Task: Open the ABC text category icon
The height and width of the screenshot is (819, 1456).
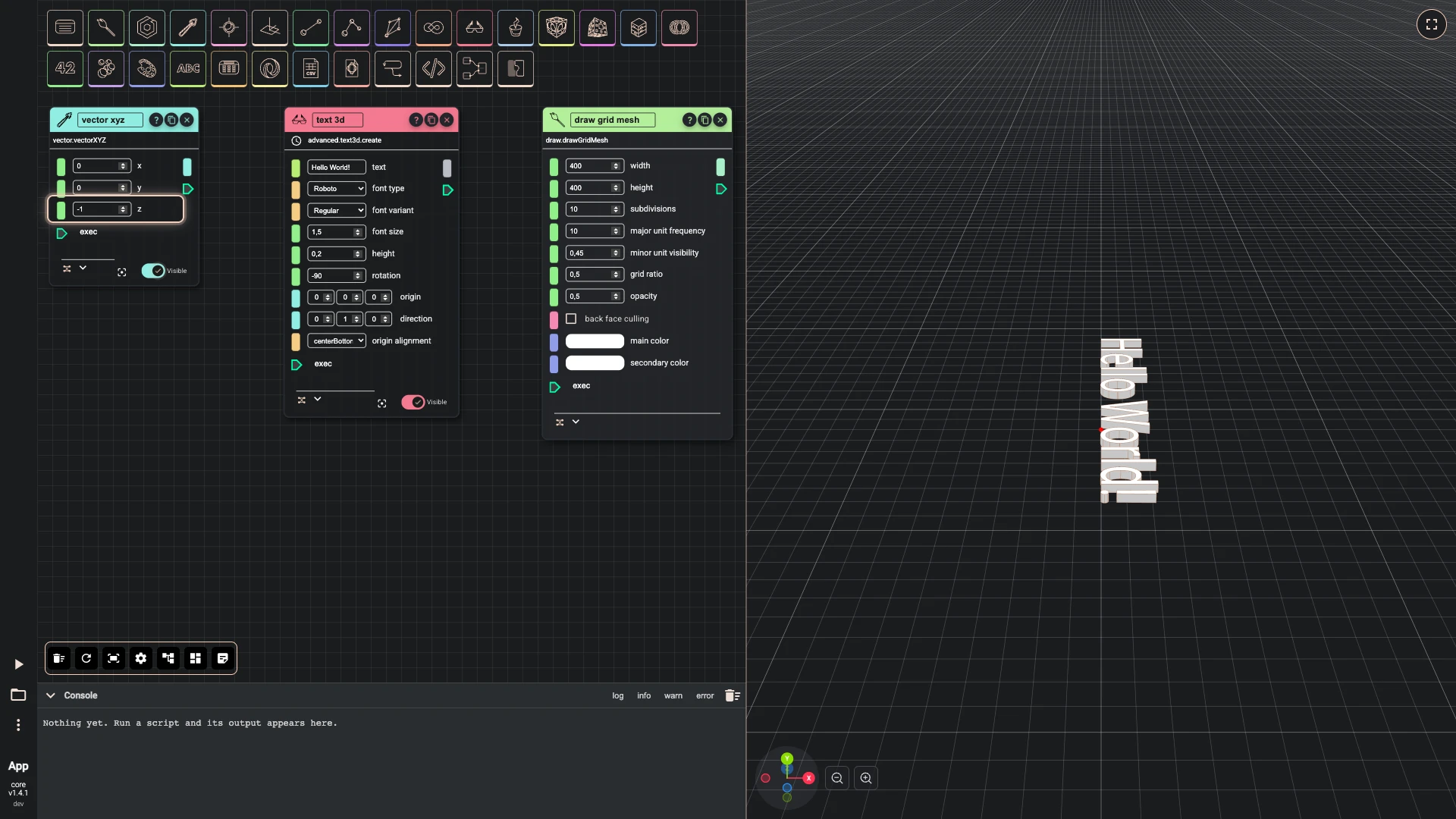Action: [188, 68]
